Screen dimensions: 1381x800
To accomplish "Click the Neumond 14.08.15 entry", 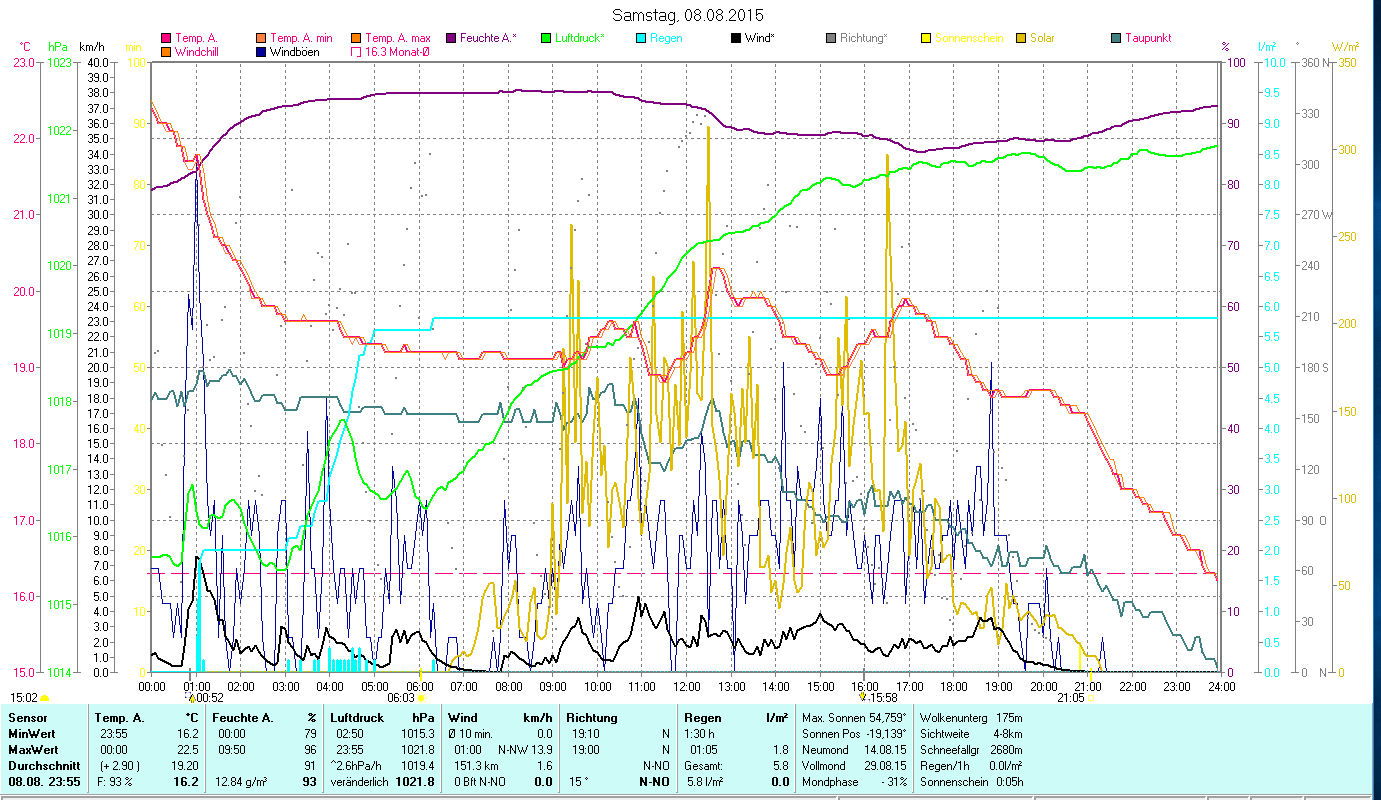I will pos(855,749).
